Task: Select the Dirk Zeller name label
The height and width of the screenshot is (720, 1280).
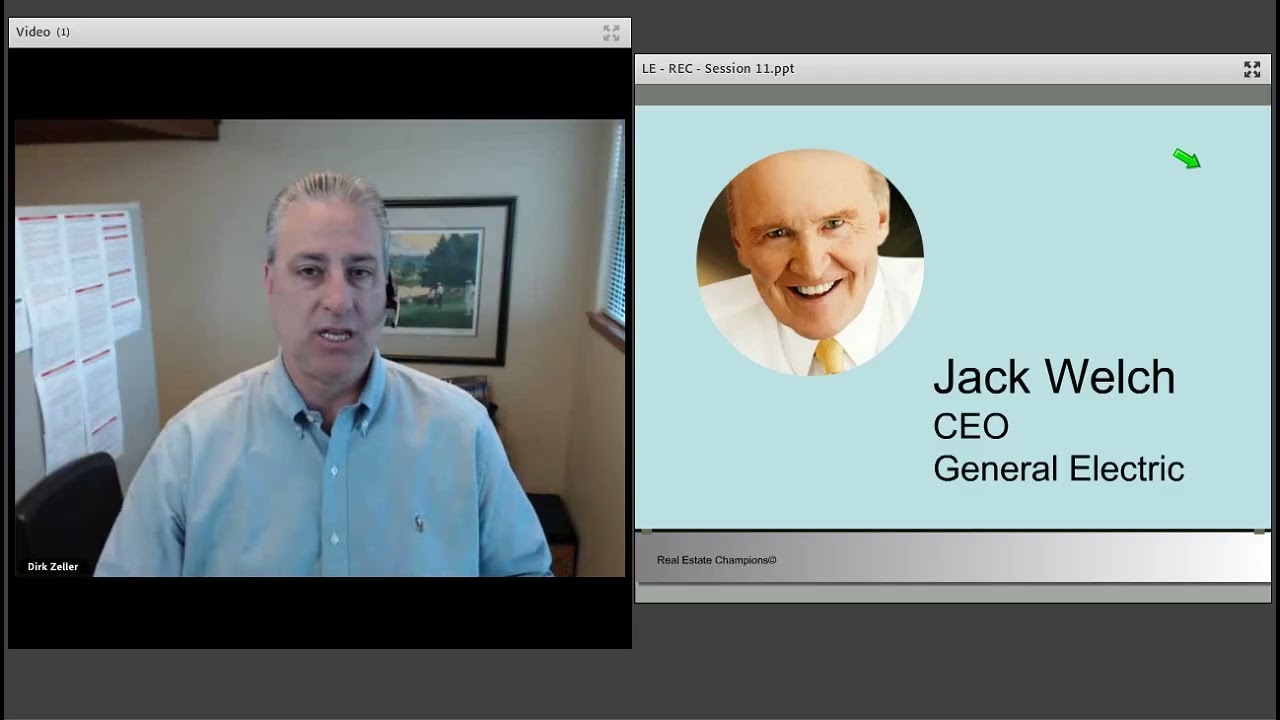Action: pos(53,566)
